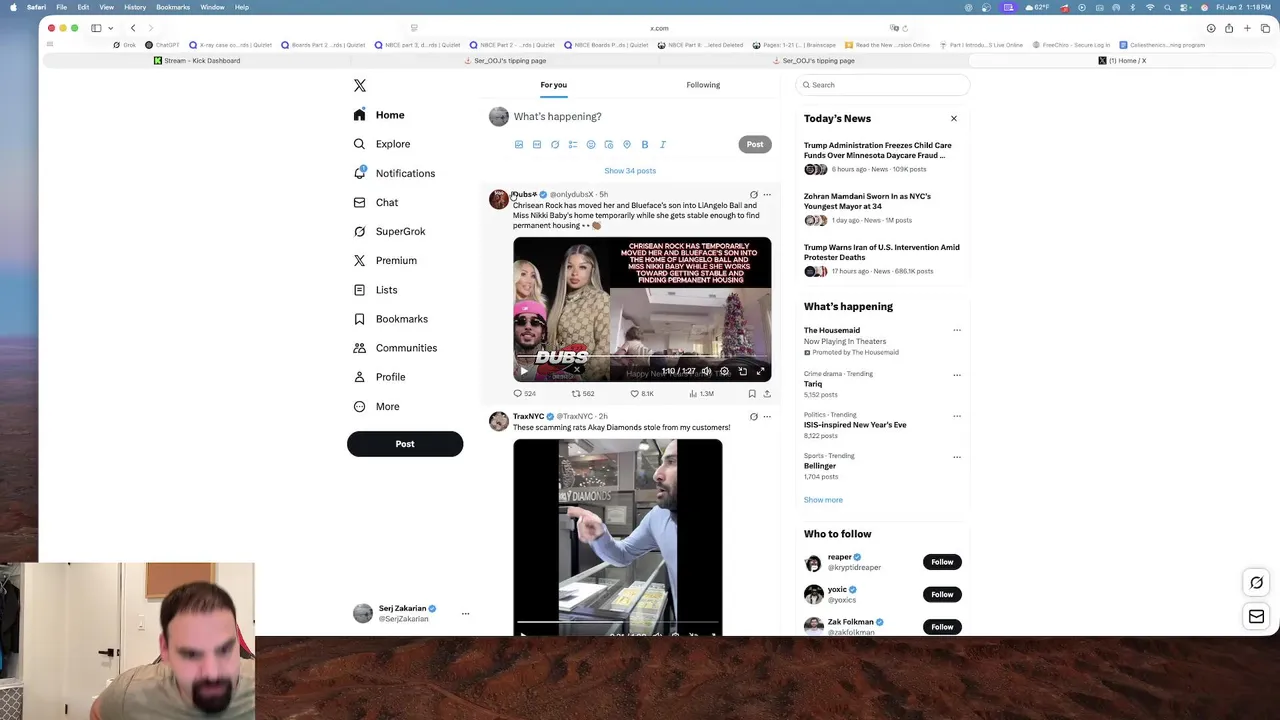Follow reaper

942,562
